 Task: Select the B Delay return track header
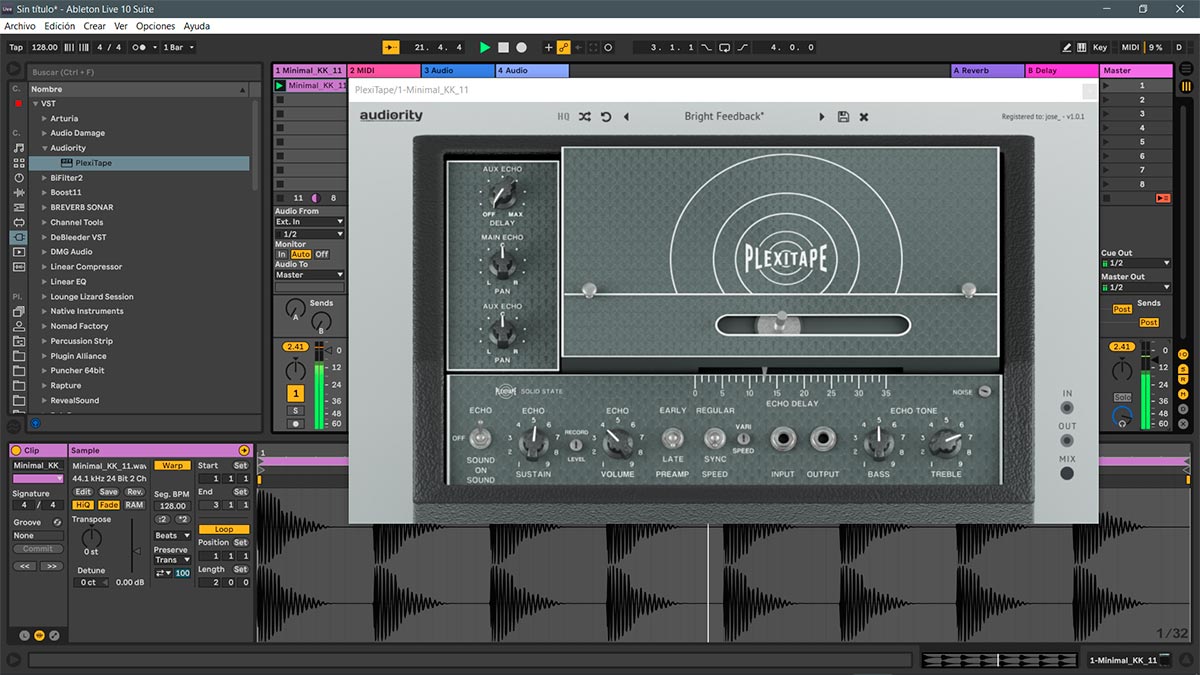click(1062, 71)
